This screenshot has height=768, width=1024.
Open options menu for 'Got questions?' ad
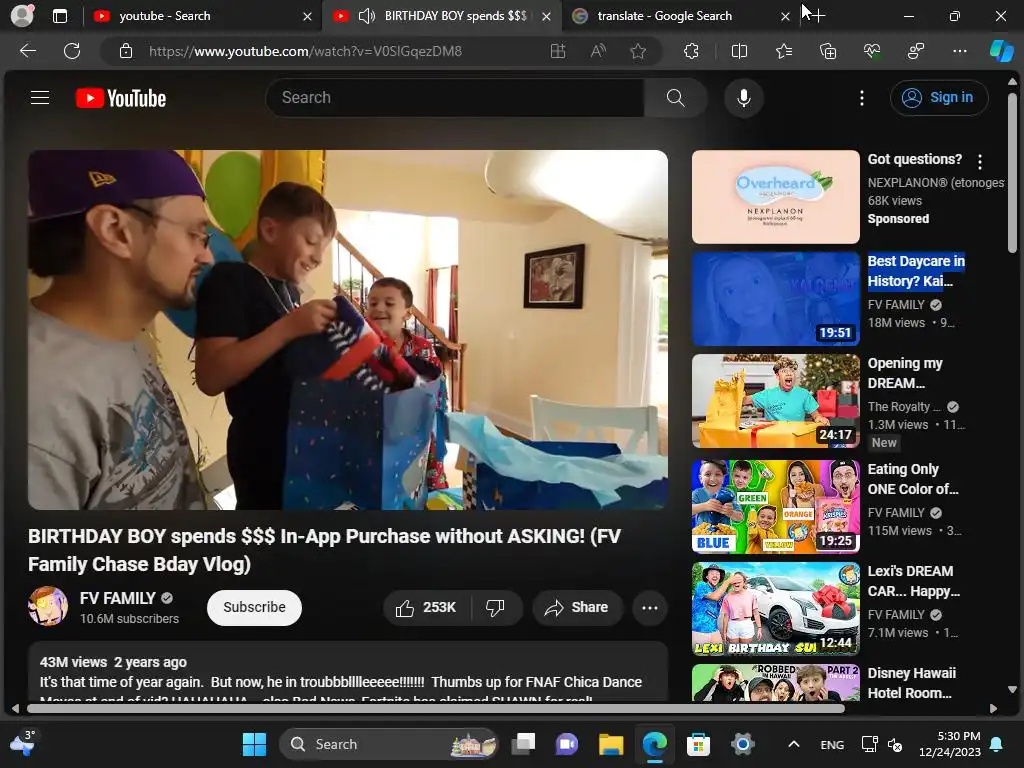tap(979, 161)
